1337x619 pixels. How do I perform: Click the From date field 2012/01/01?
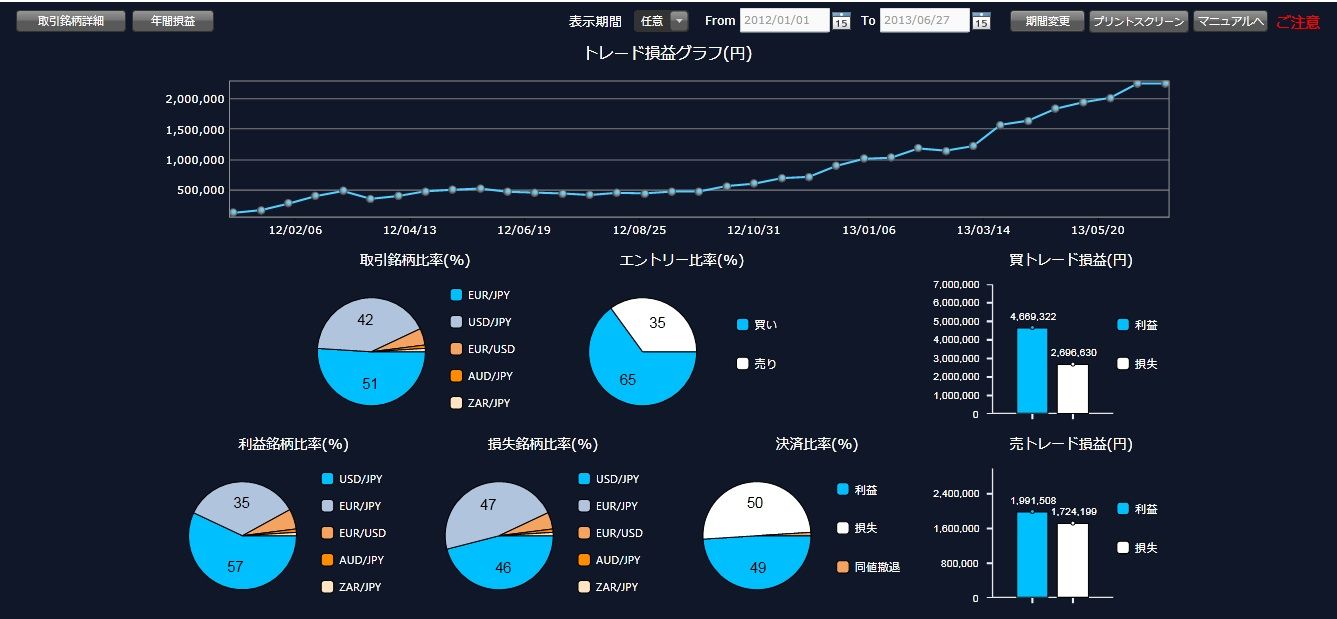click(x=785, y=21)
